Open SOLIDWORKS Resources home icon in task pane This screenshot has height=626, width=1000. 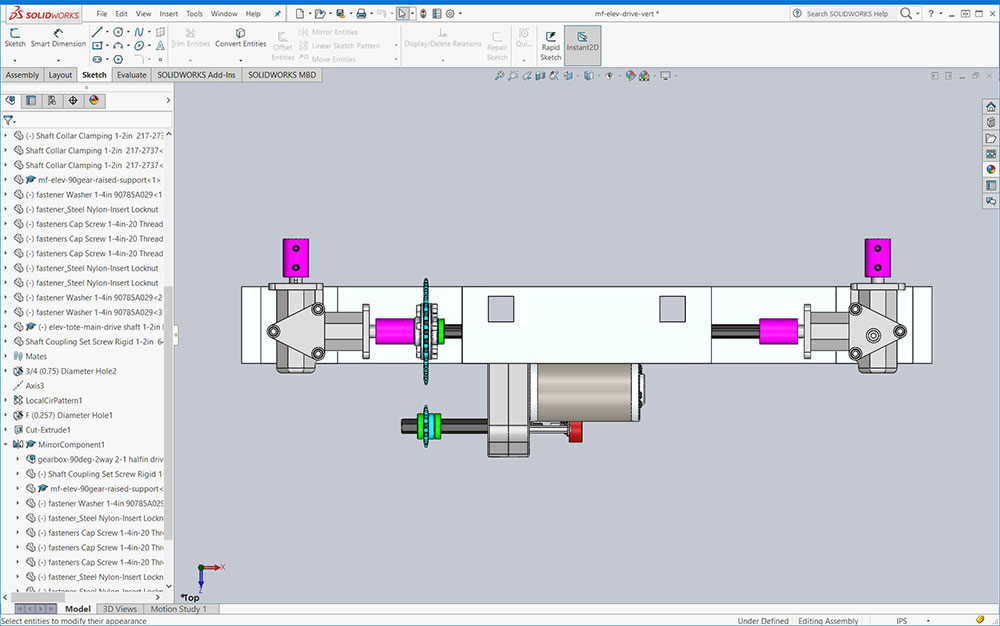(x=990, y=106)
